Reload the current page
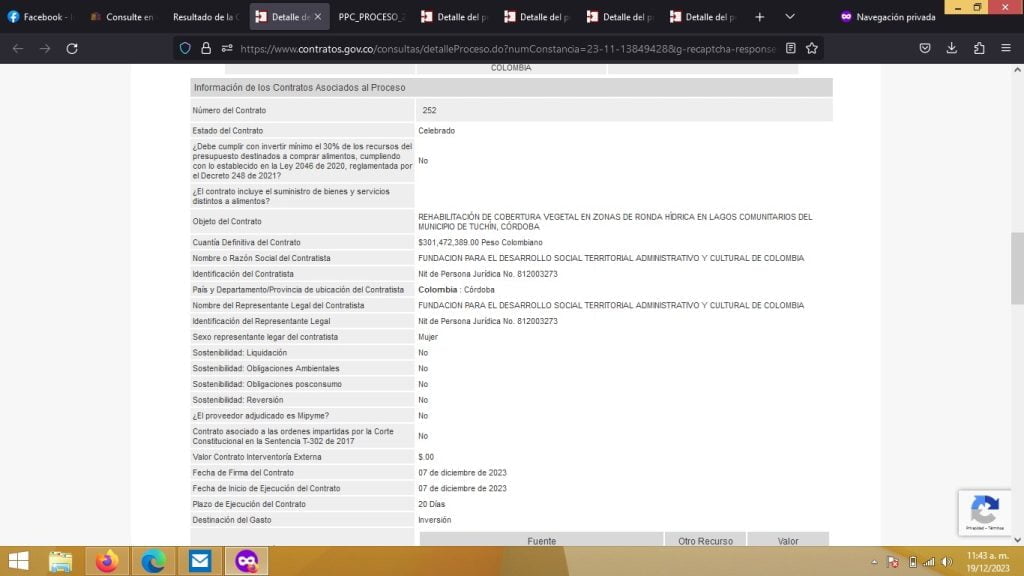The width and height of the screenshot is (1024, 576). coord(72,48)
